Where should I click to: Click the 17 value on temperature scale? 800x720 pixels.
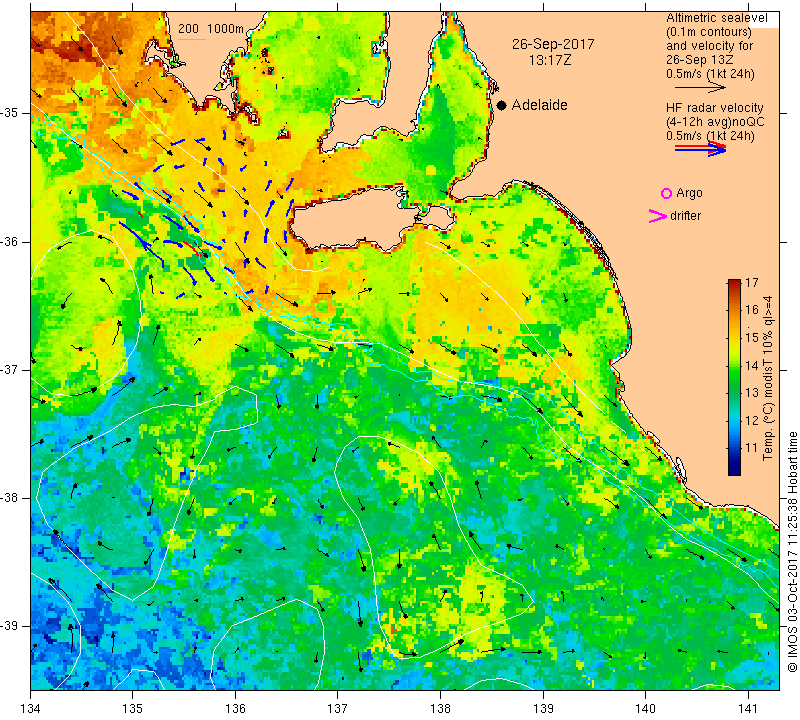tap(752, 283)
